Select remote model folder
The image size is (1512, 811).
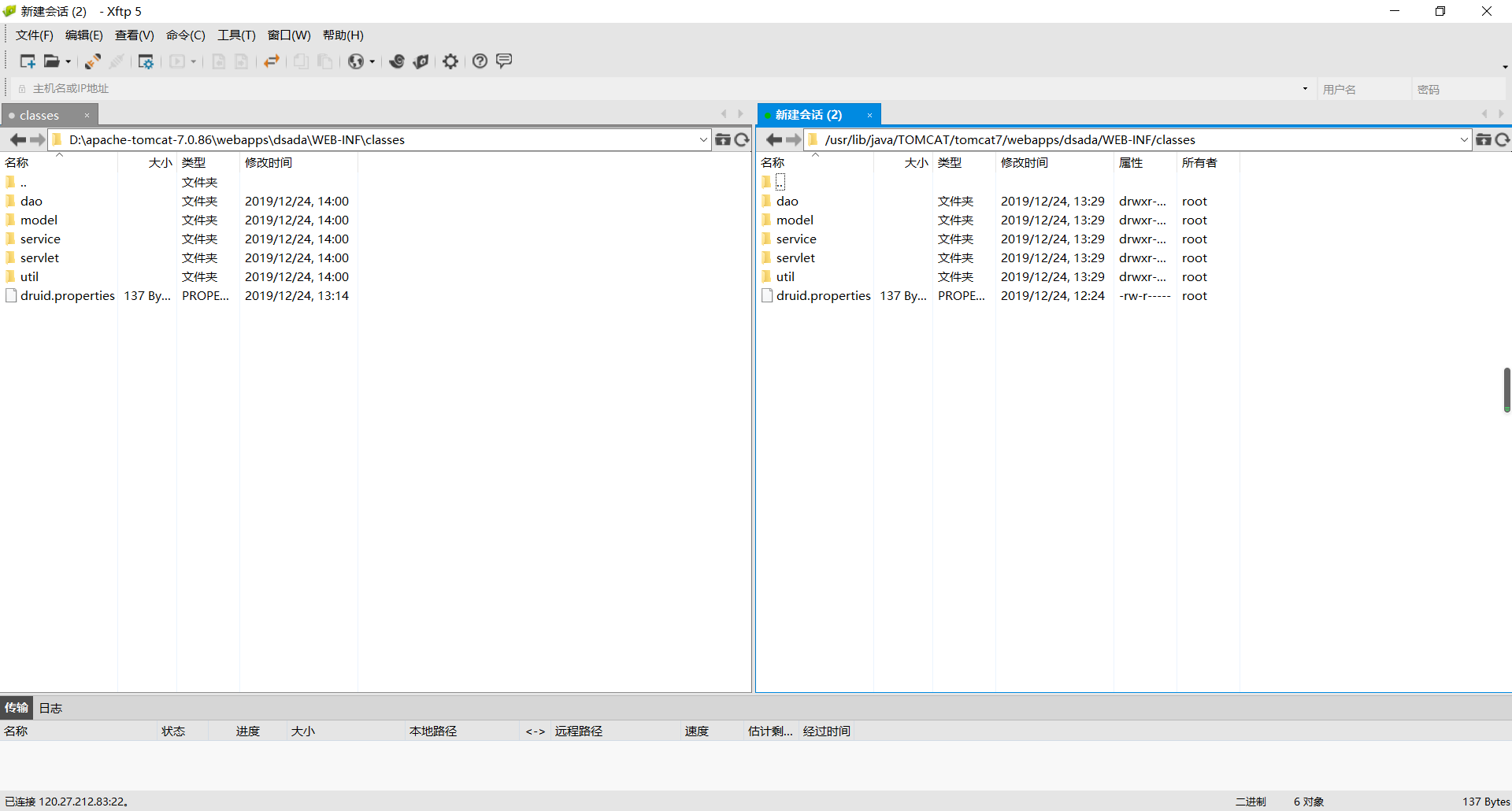click(795, 220)
